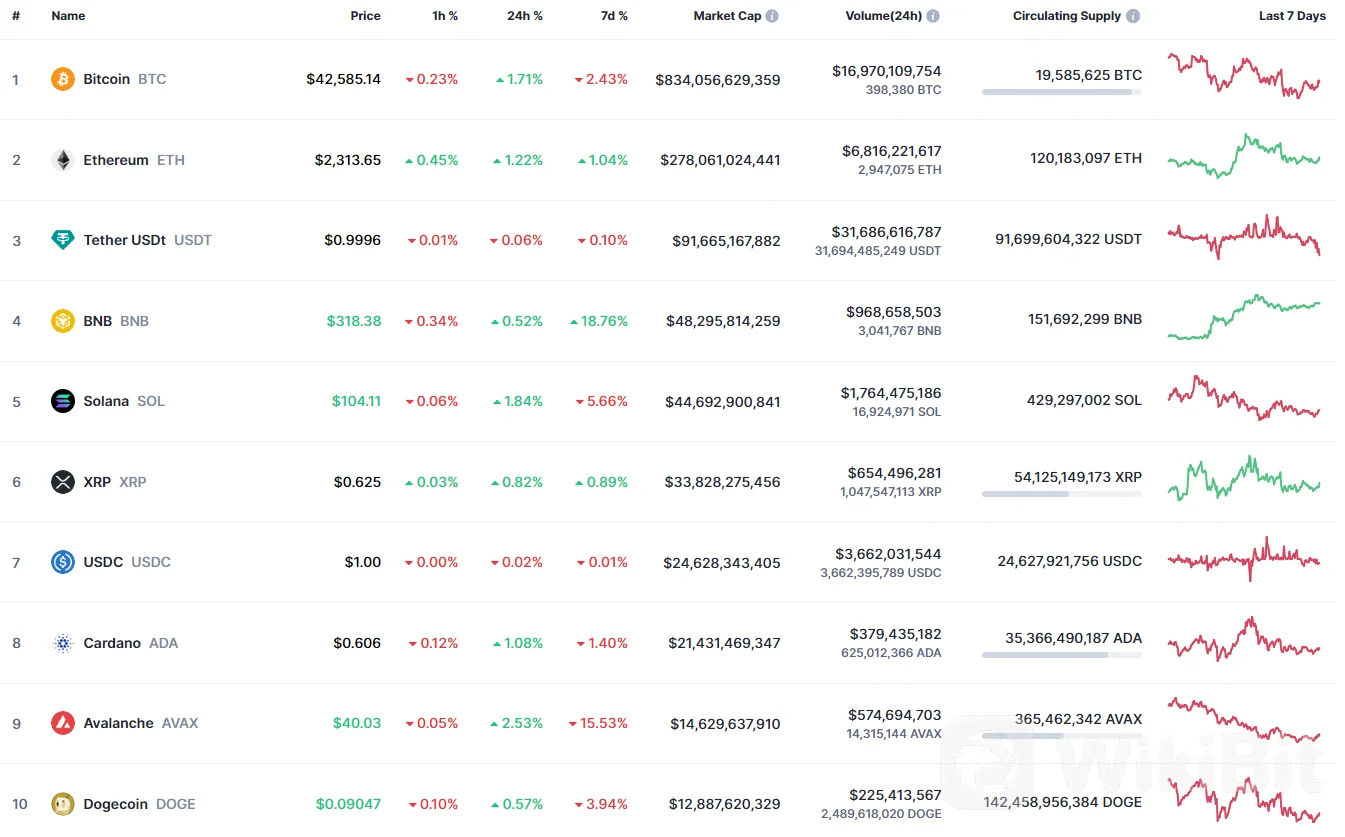Image resolution: width=1345 pixels, height=837 pixels.
Task: Click the USDC blue logo icon
Action: pyautogui.click(x=62, y=562)
